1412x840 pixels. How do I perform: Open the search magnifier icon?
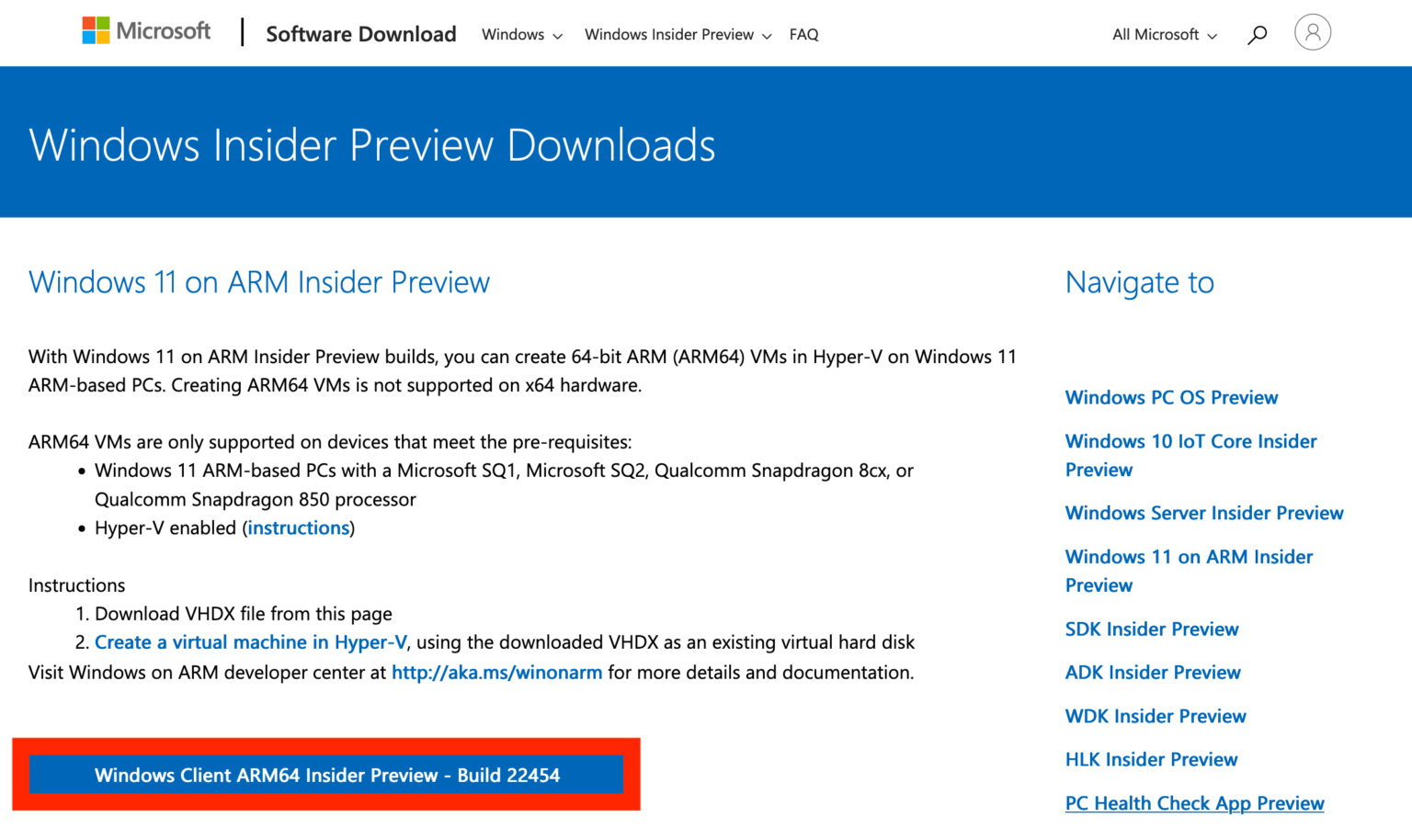pyautogui.click(x=1257, y=35)
